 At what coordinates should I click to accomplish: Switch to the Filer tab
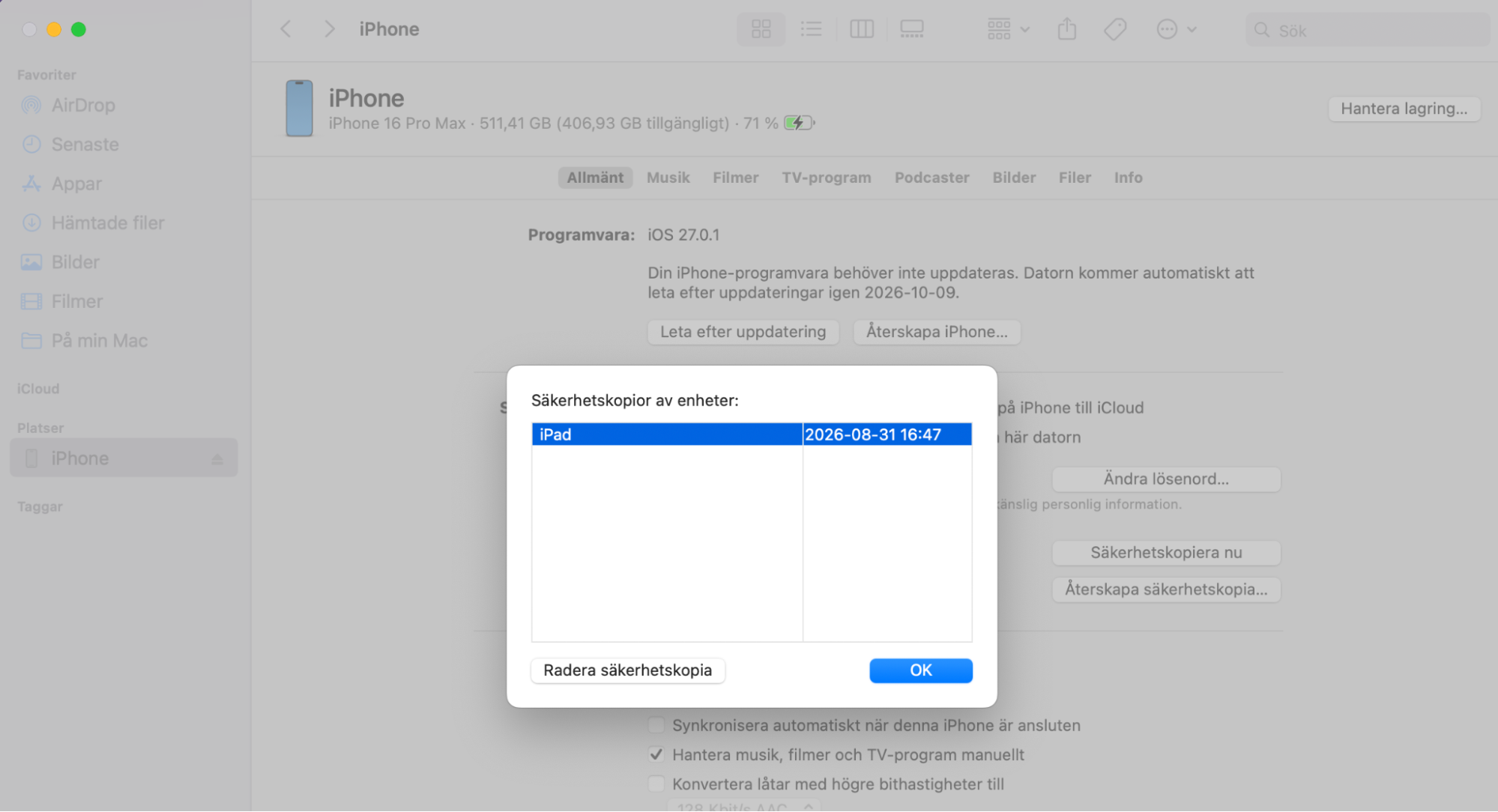(x=1075, y=178)
